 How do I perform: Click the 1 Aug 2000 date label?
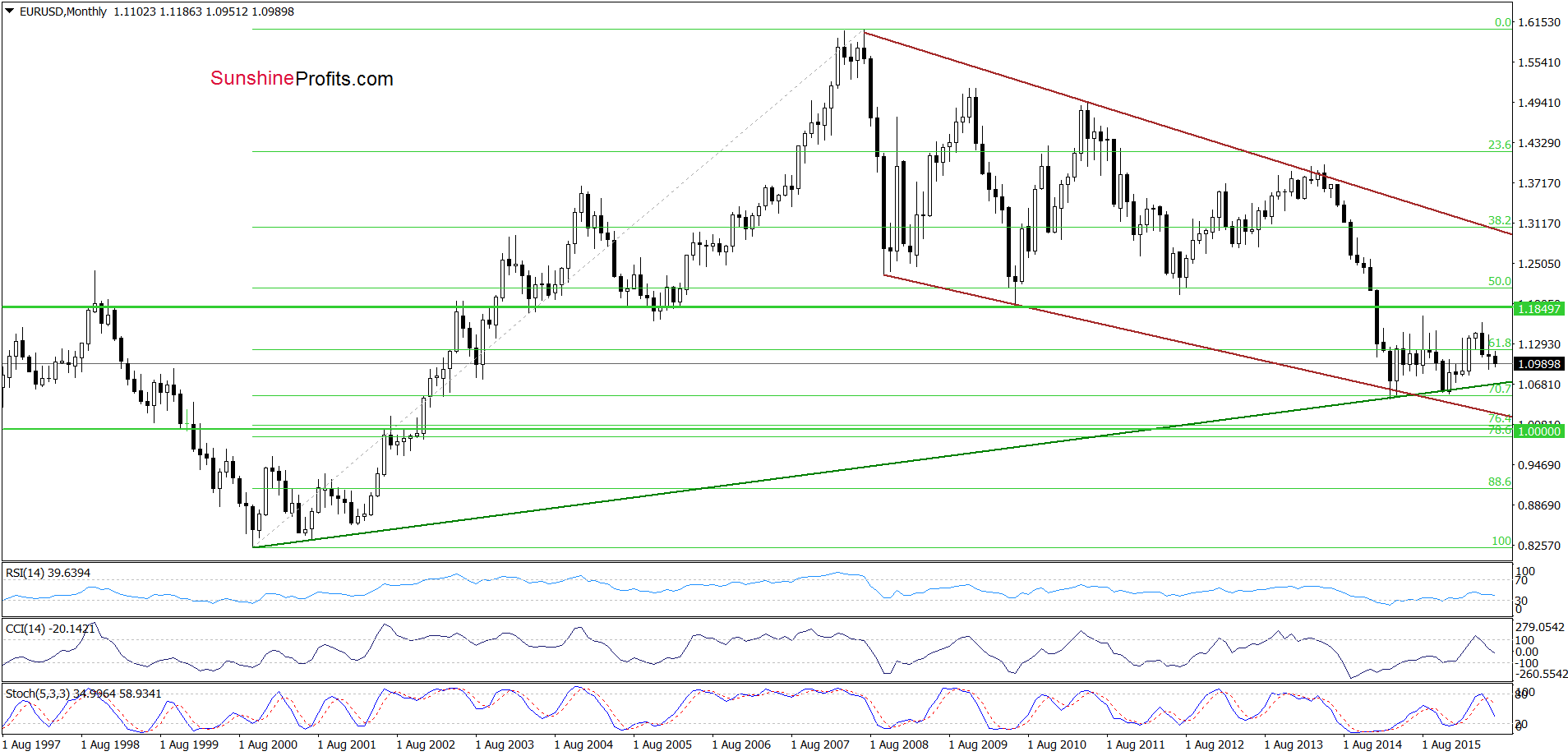268,744
